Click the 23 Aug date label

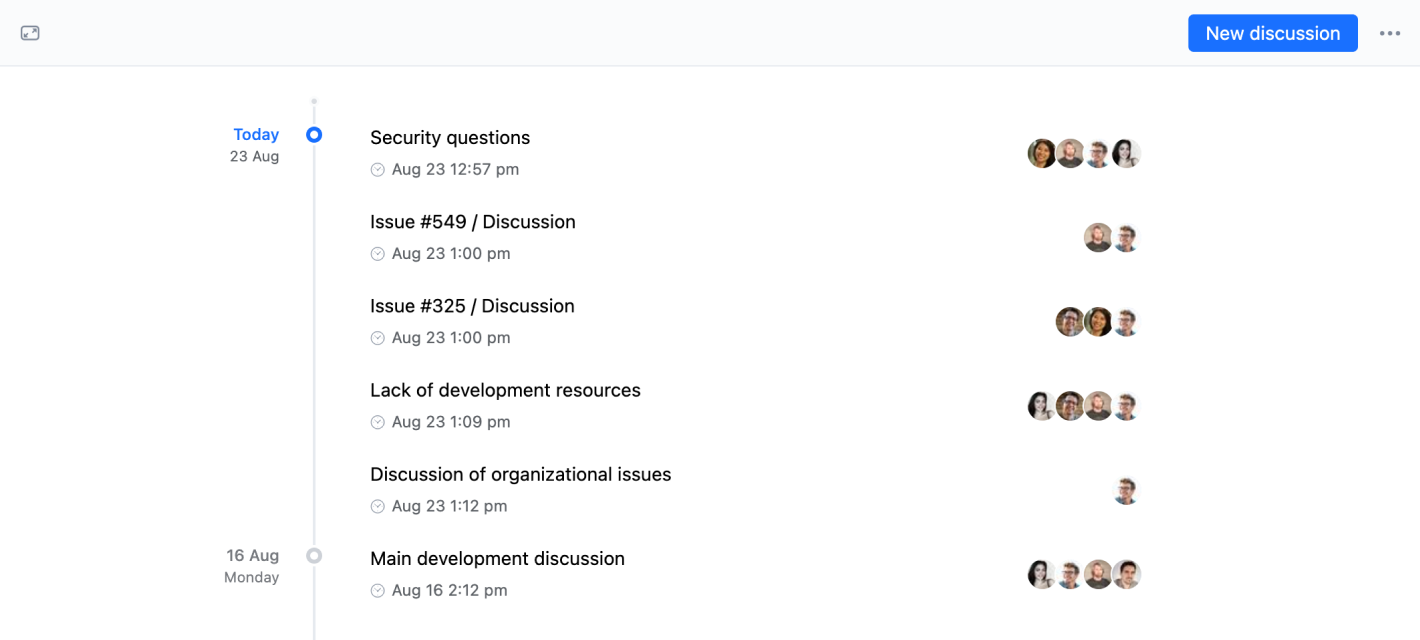(x=254, y=156)
